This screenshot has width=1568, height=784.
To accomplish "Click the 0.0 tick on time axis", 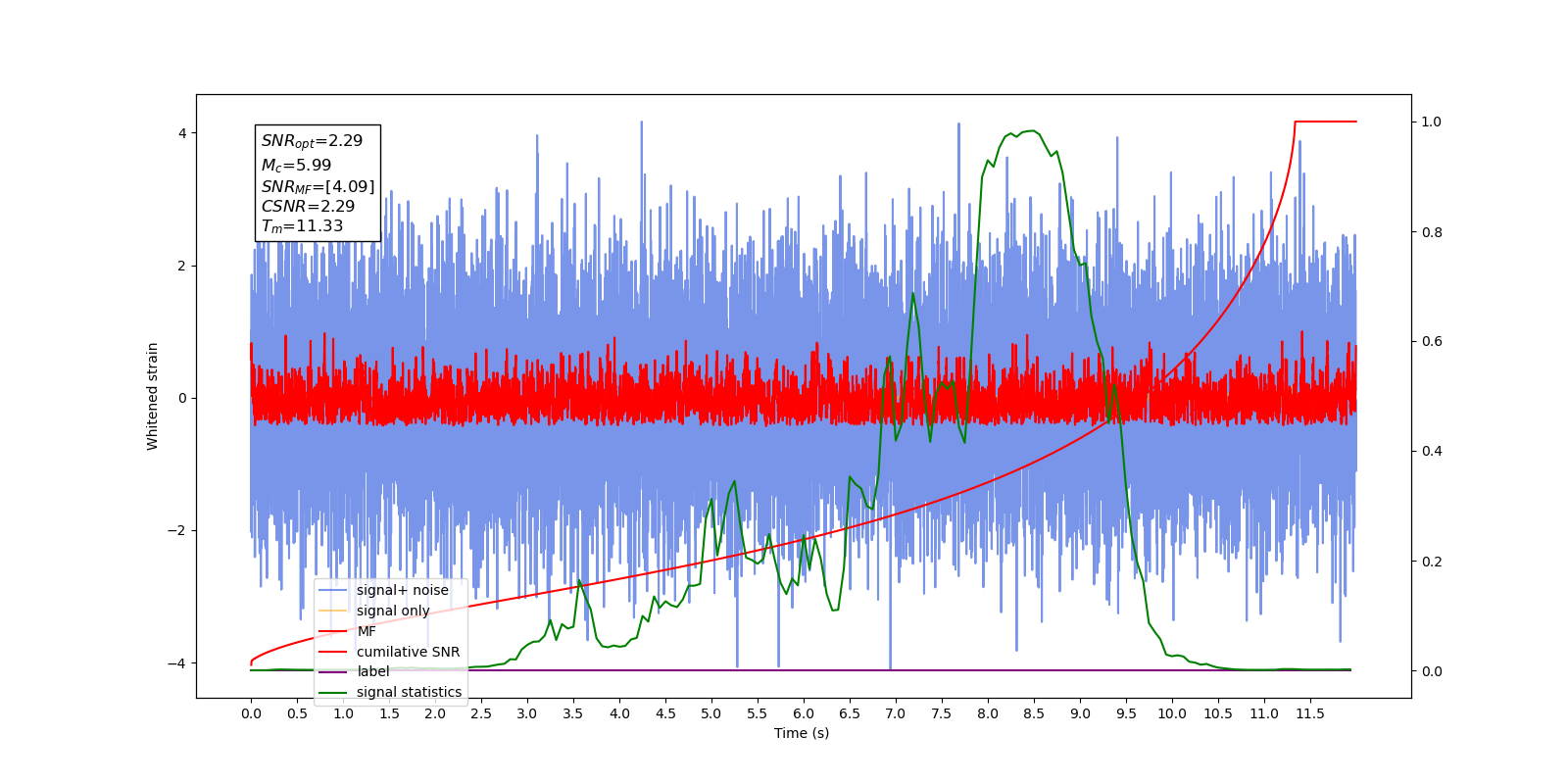I will [x=251, y=713].
